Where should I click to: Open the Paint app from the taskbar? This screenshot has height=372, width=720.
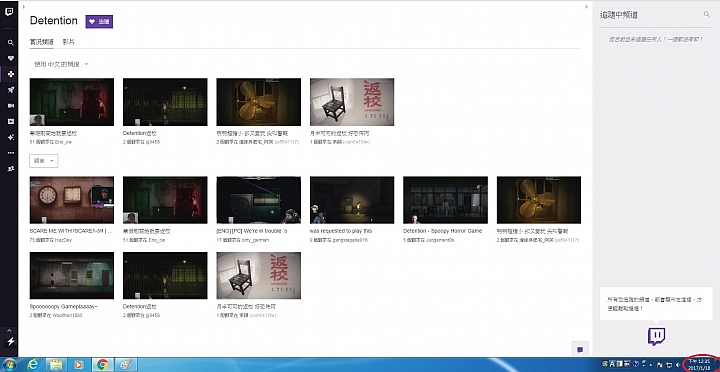click(x=125, y=365)
